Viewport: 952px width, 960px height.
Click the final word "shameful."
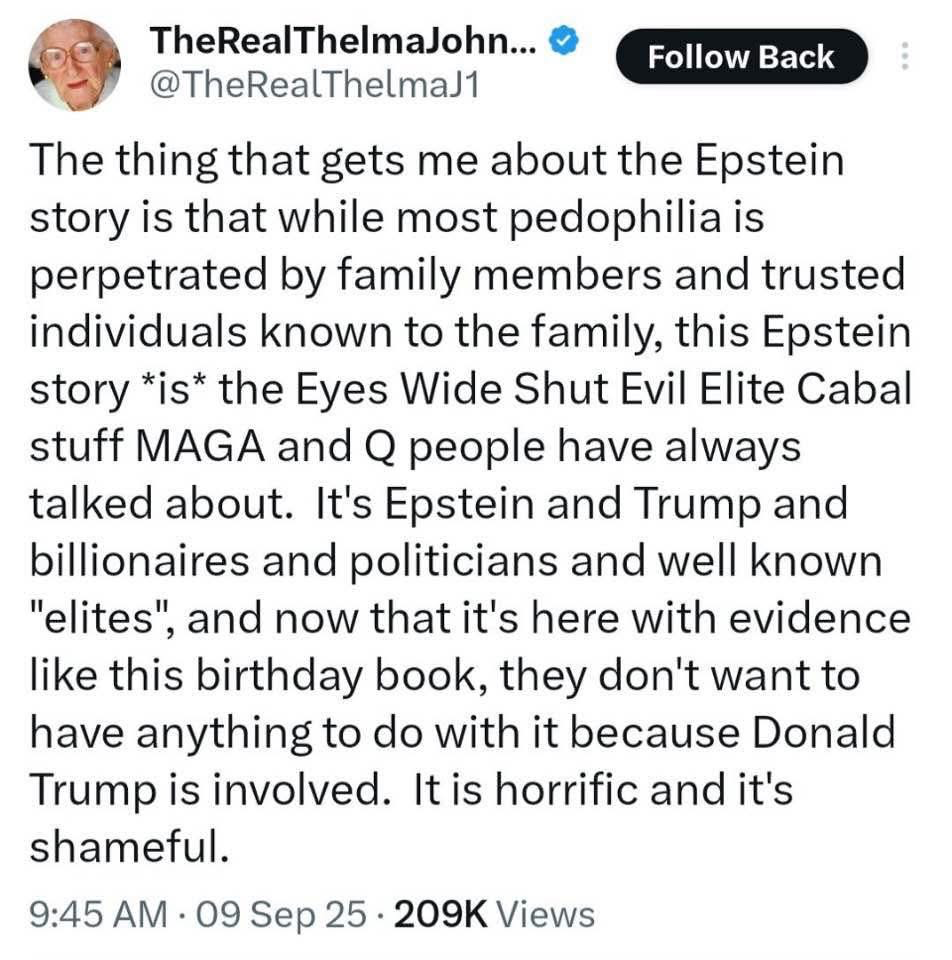click(x=124, y=847)
